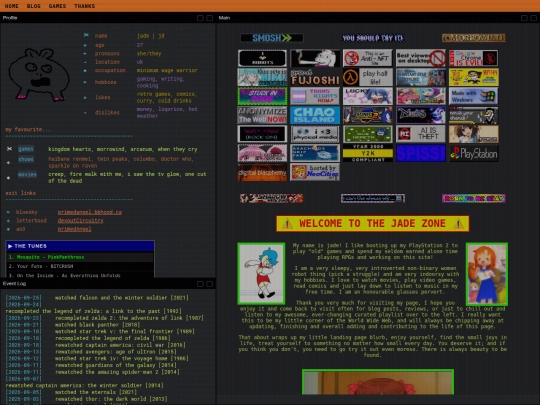Click log entry 'rewatched guardians of the galaxy [2014]'

(x=117, y=365)
